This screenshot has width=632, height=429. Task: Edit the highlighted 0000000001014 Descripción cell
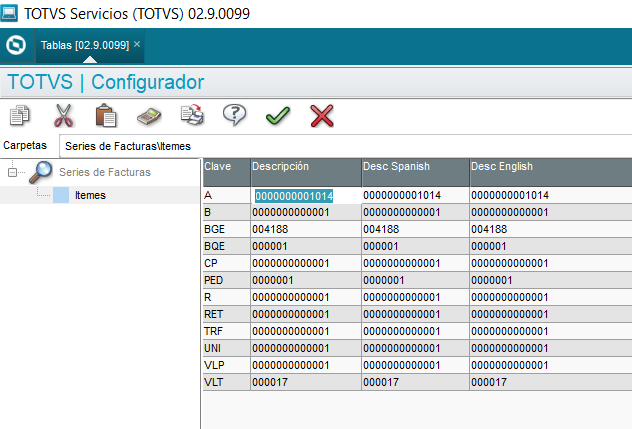(306, 196)
